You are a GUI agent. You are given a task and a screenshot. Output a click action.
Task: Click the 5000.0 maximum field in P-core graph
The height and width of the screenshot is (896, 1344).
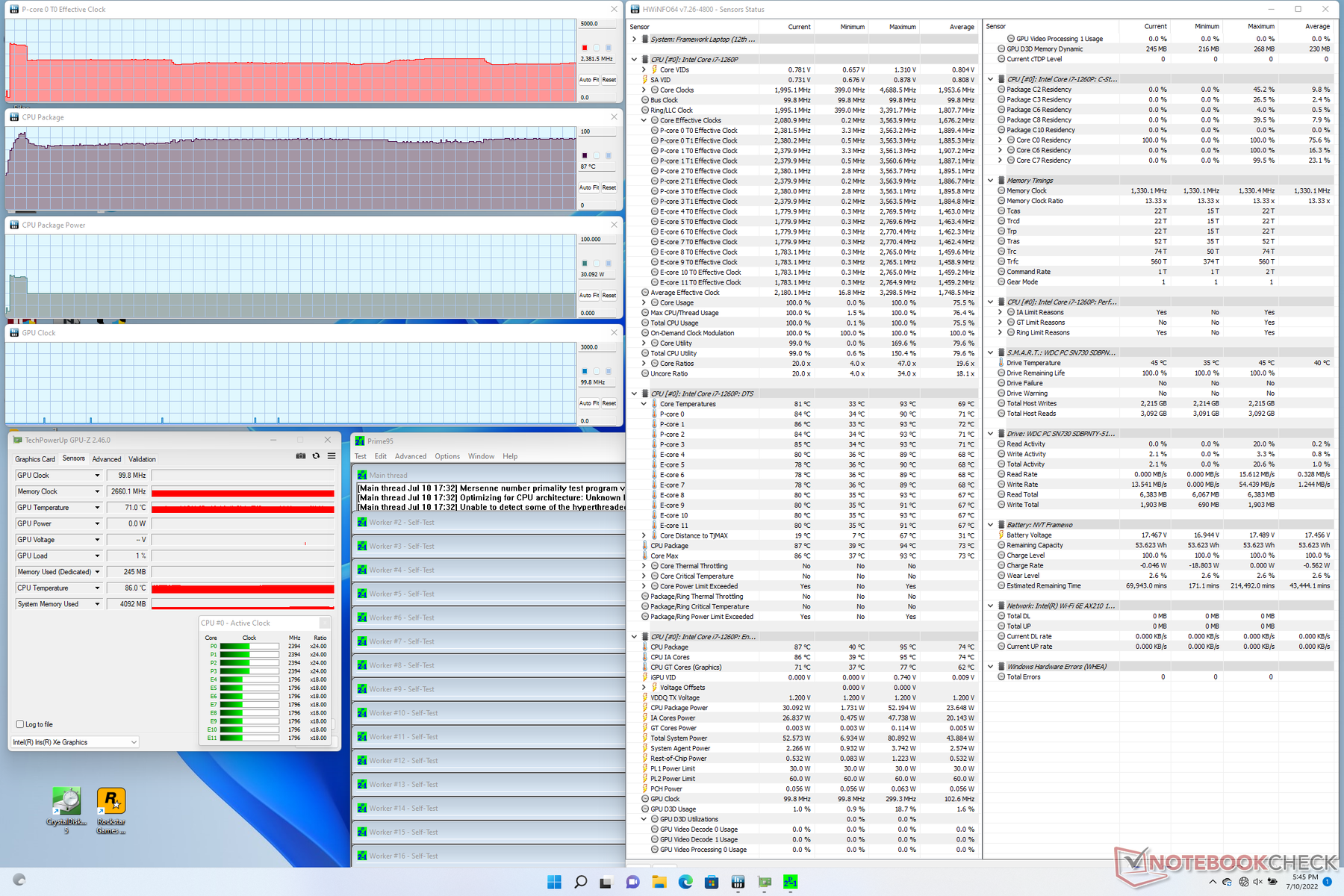pyautogui.click(x=599, y=24)
